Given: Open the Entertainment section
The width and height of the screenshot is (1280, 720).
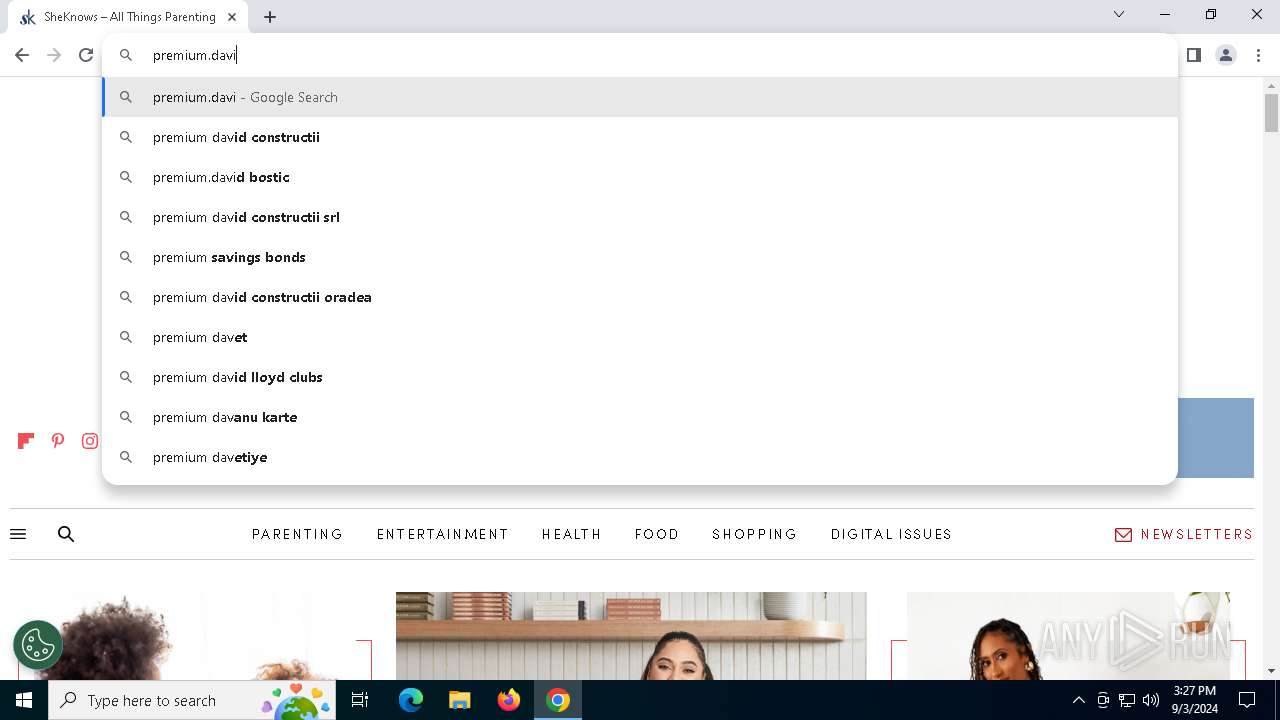Looking at the screenshot, I should 443,534.
